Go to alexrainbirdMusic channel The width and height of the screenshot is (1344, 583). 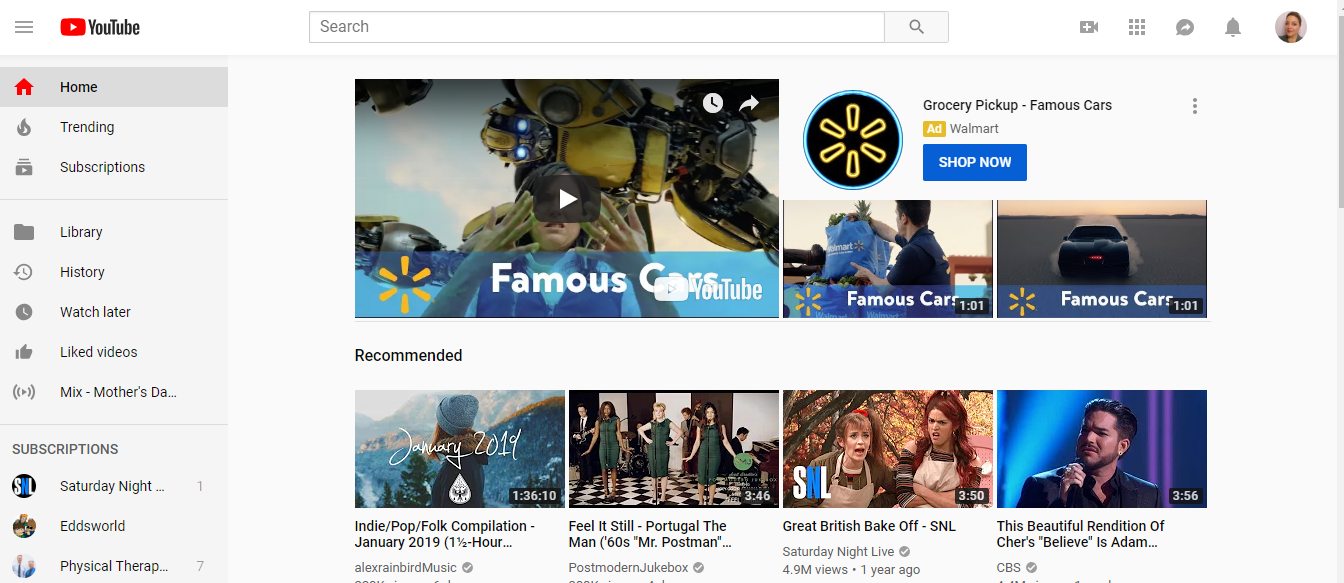click(x=406, y=568)
